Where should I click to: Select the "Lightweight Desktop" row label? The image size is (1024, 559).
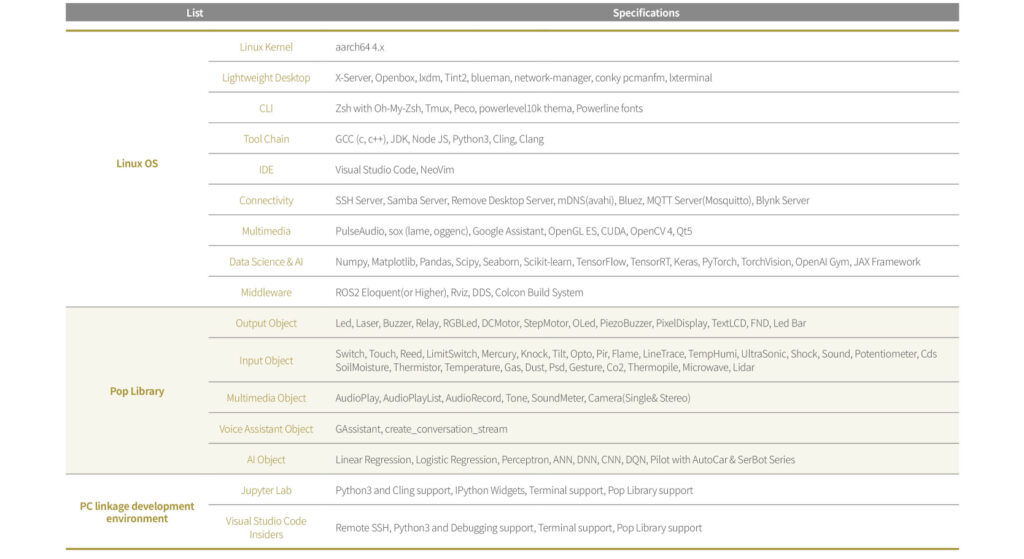coord(266,78)
